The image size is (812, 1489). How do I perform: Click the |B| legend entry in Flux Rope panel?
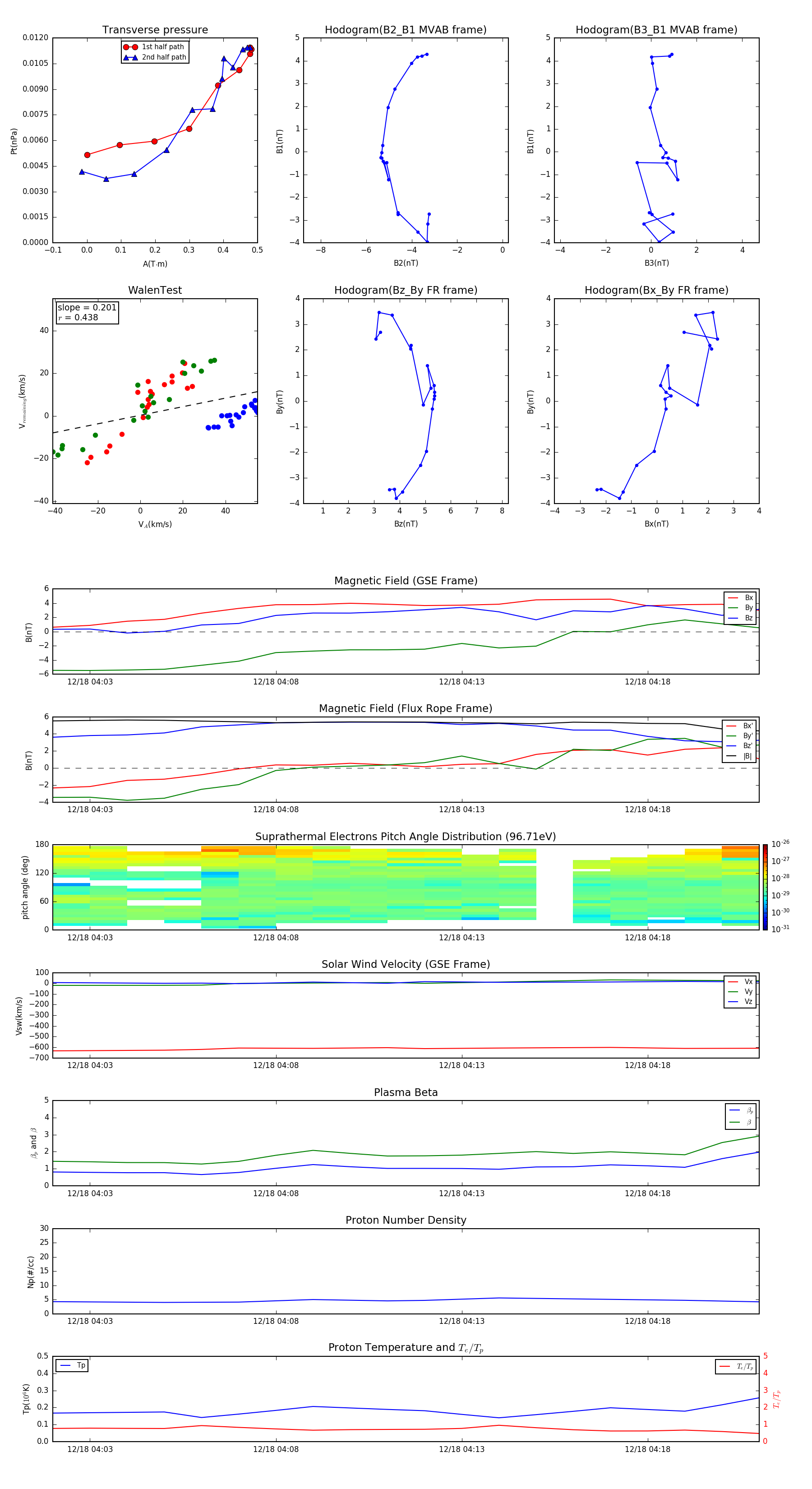[x=739, y=757]
